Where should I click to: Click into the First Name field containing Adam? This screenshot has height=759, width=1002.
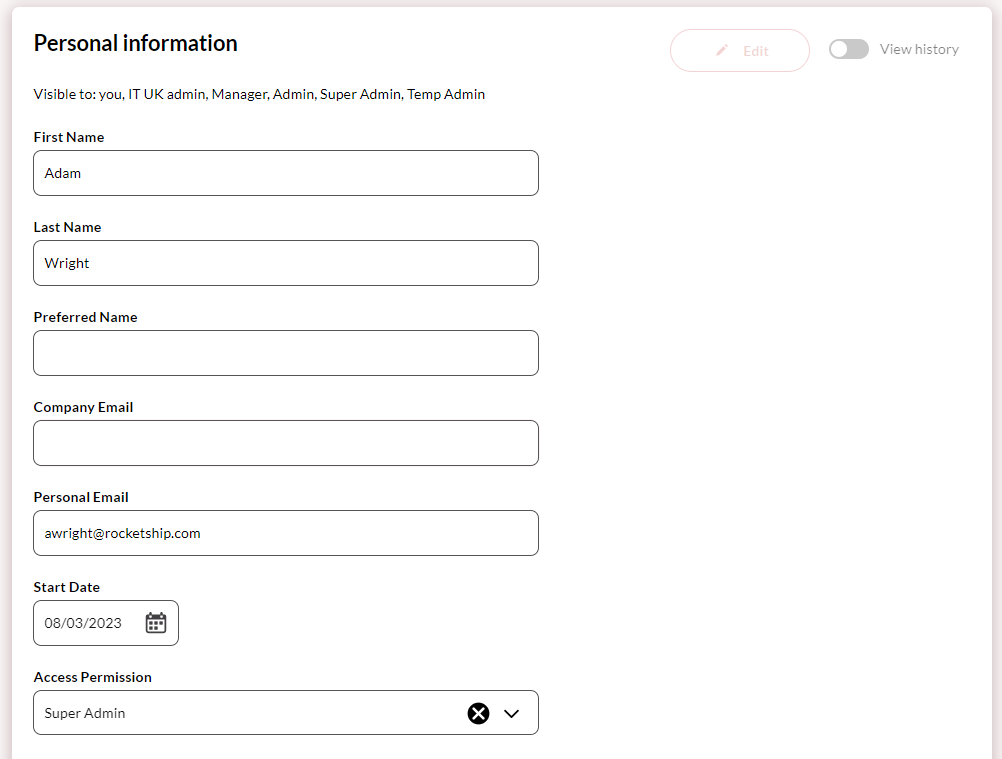[x=285, y=173]
